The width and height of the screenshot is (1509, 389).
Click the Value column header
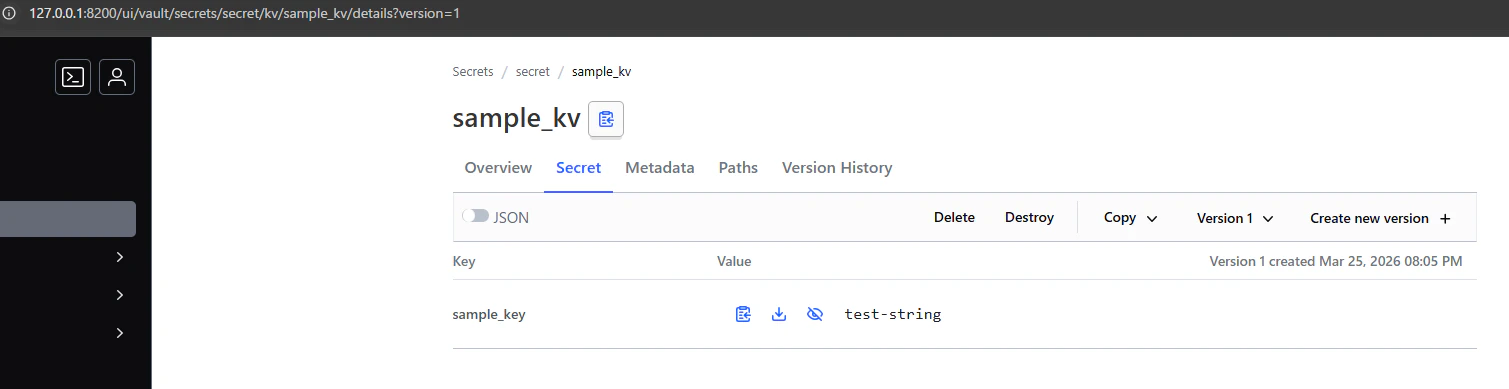pos(734,261)
